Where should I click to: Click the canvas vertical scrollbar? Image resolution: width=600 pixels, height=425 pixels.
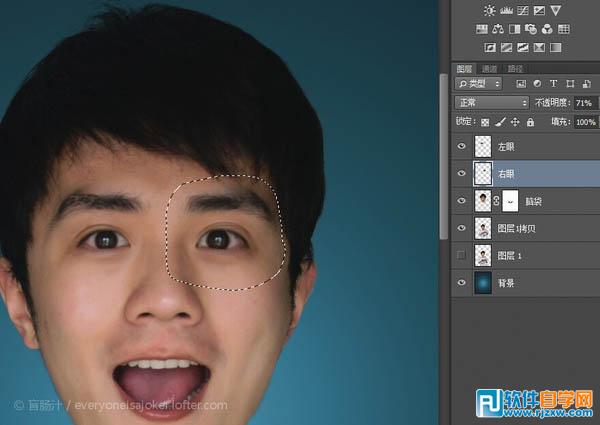coord(443,157)
